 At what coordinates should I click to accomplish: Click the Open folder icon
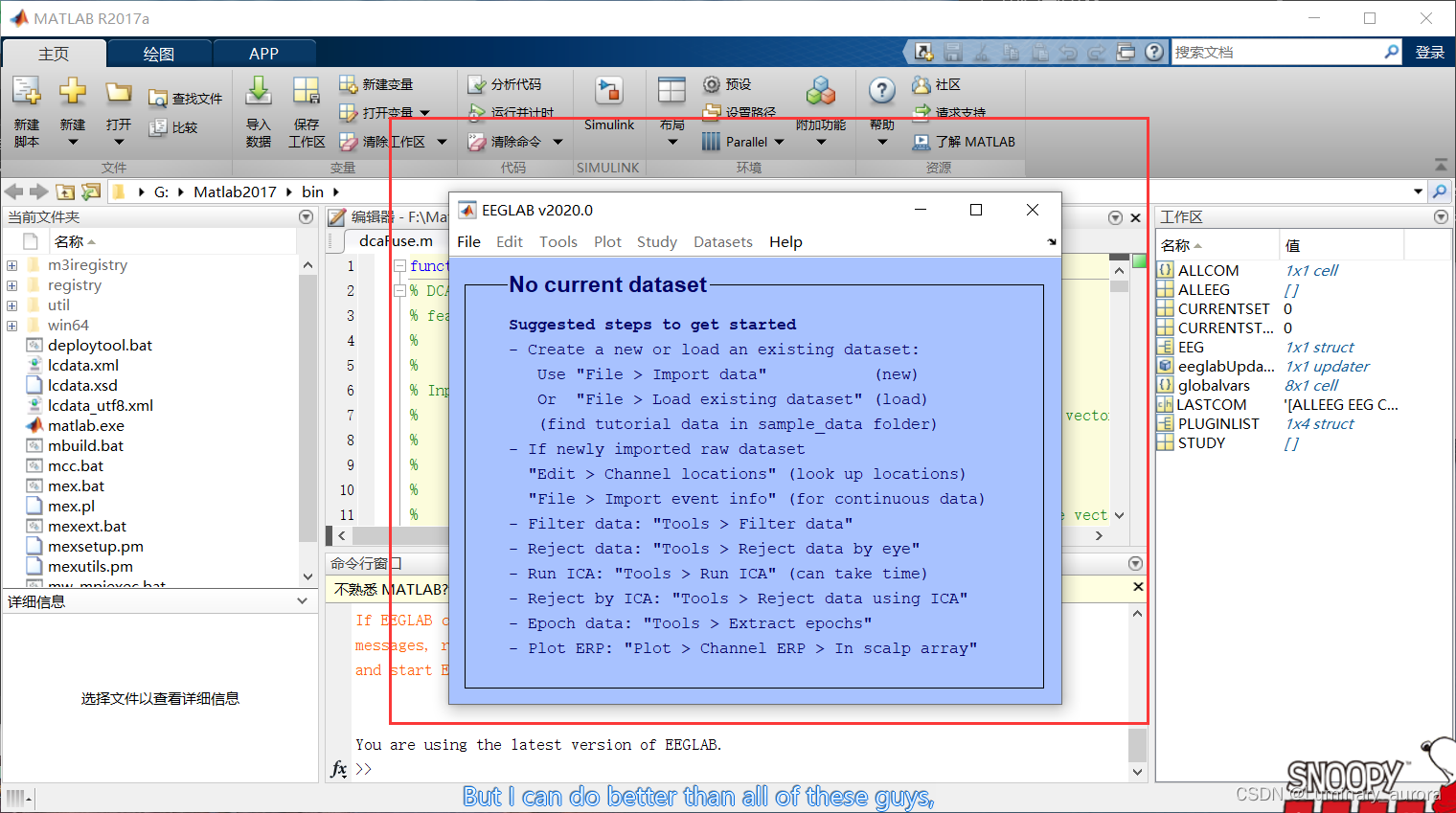coord(119,92)
